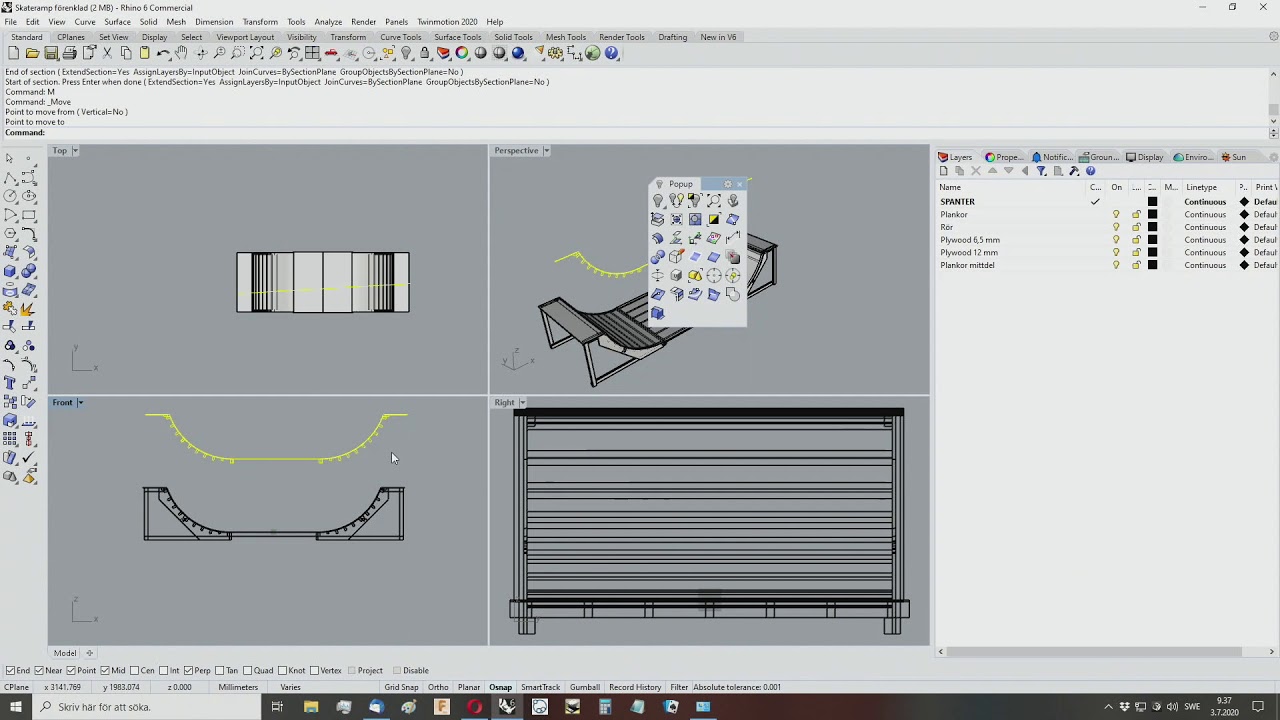Turn off the Plankor layer light bulb
The width and height of the screenshot is (1280, 720).
click(1116, 215)
